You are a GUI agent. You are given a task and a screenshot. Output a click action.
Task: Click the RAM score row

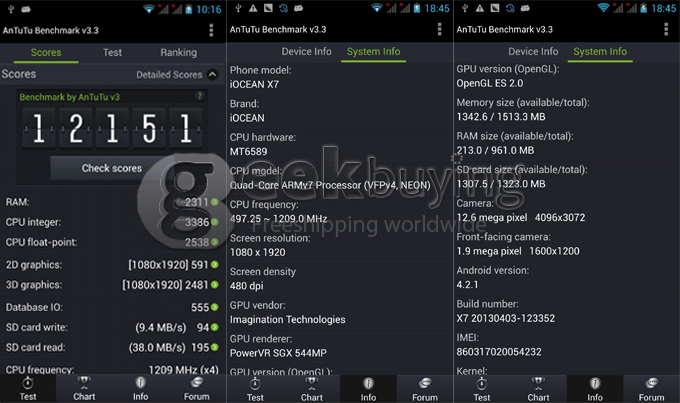(111, 202)
